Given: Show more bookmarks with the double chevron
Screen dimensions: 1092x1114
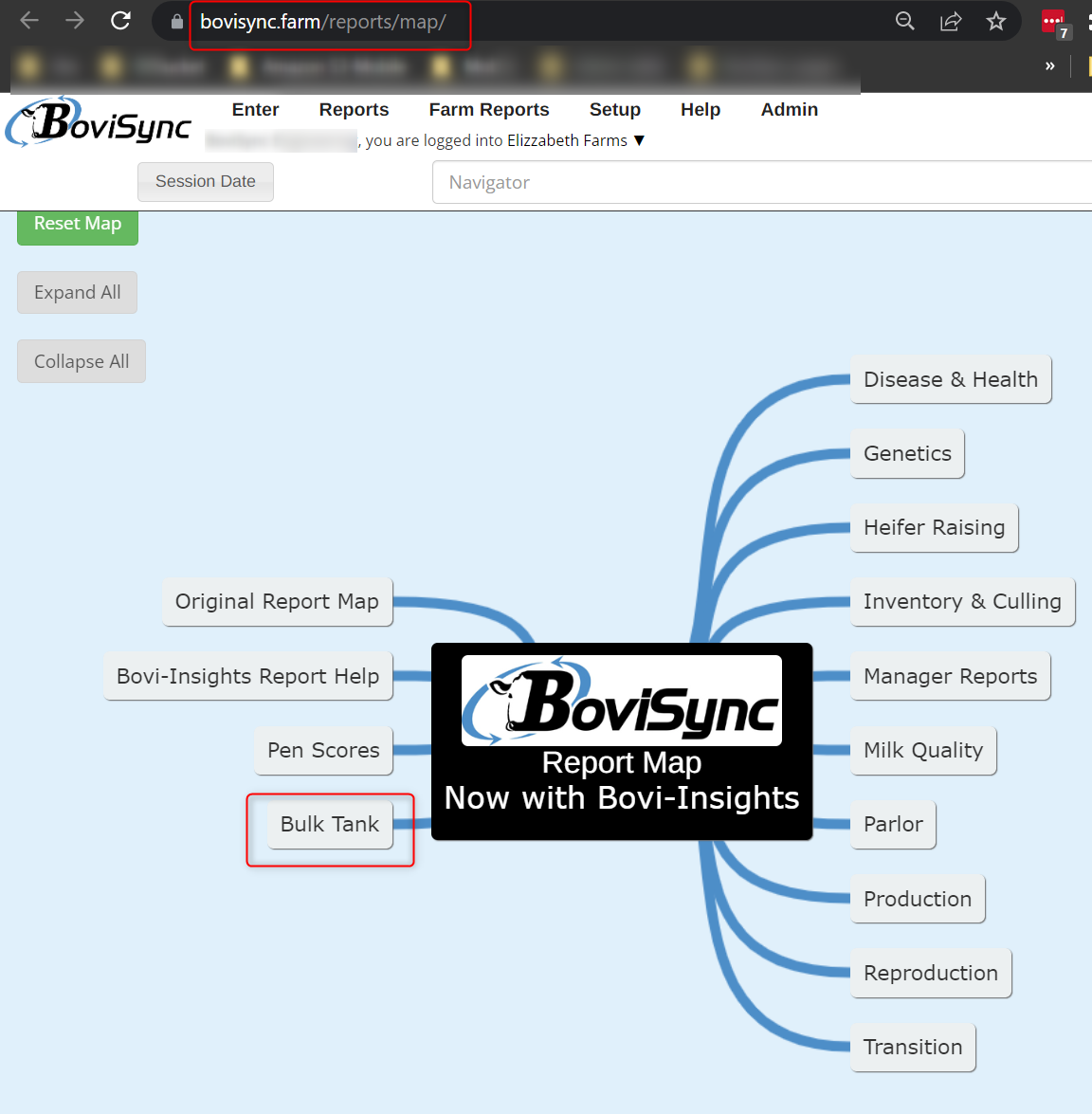Looking at the screenshot, I should click(1050, 66).
